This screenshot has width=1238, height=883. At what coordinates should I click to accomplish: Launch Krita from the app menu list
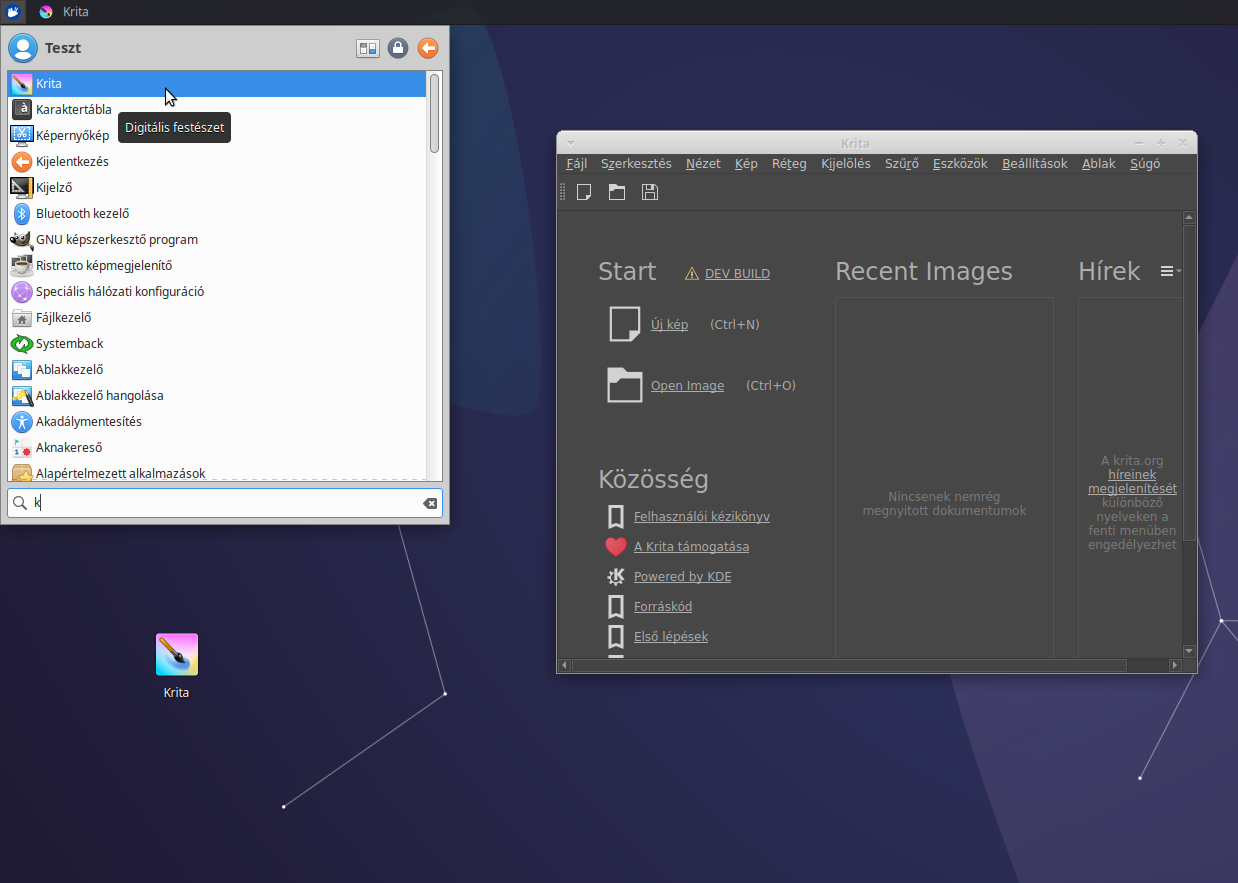coord(217,84)
